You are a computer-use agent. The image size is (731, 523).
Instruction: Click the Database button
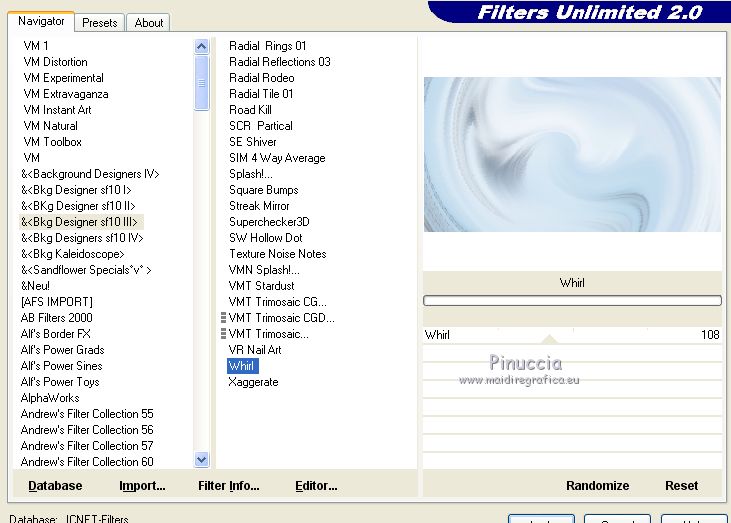tap(55, 486)
